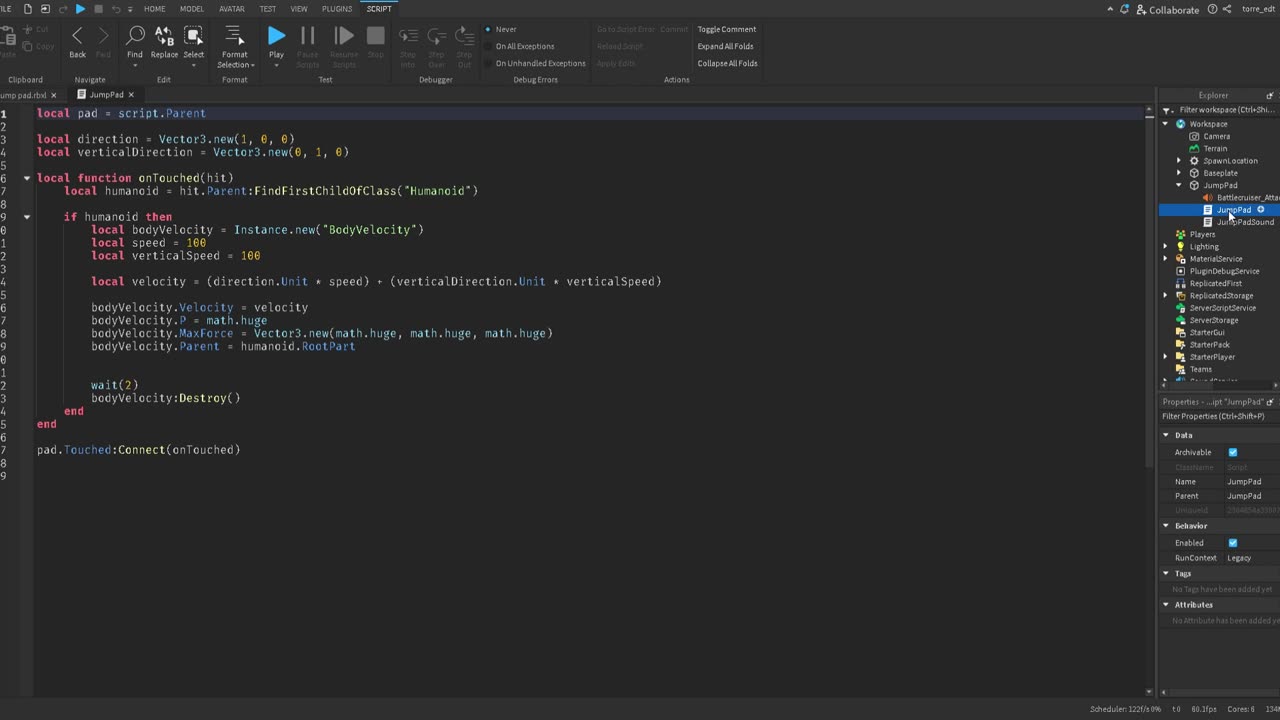Undock the Properties panel
Image resolution: width=1280 pixels, height=720 pixels.
[x=1270, y=402]
